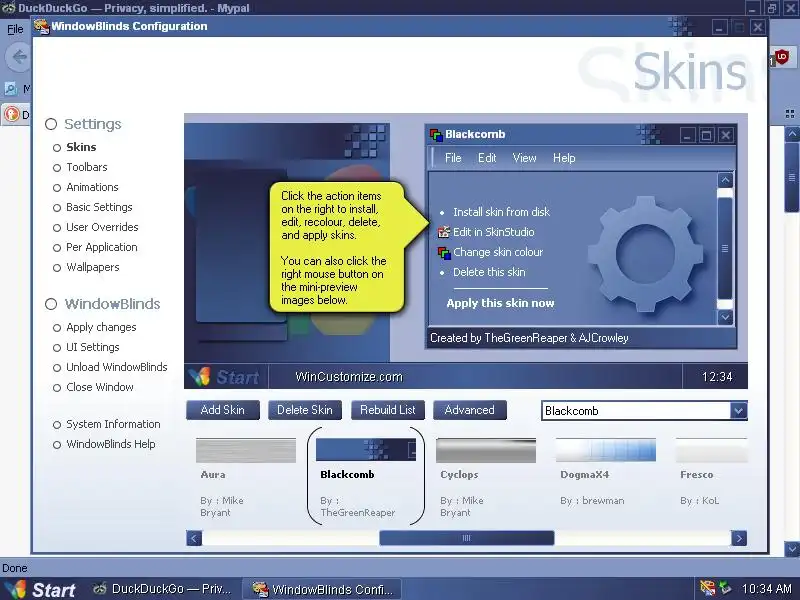
Task: Click the preview panel vertical scrollbar thumb
Action: (x=725, y=248)
